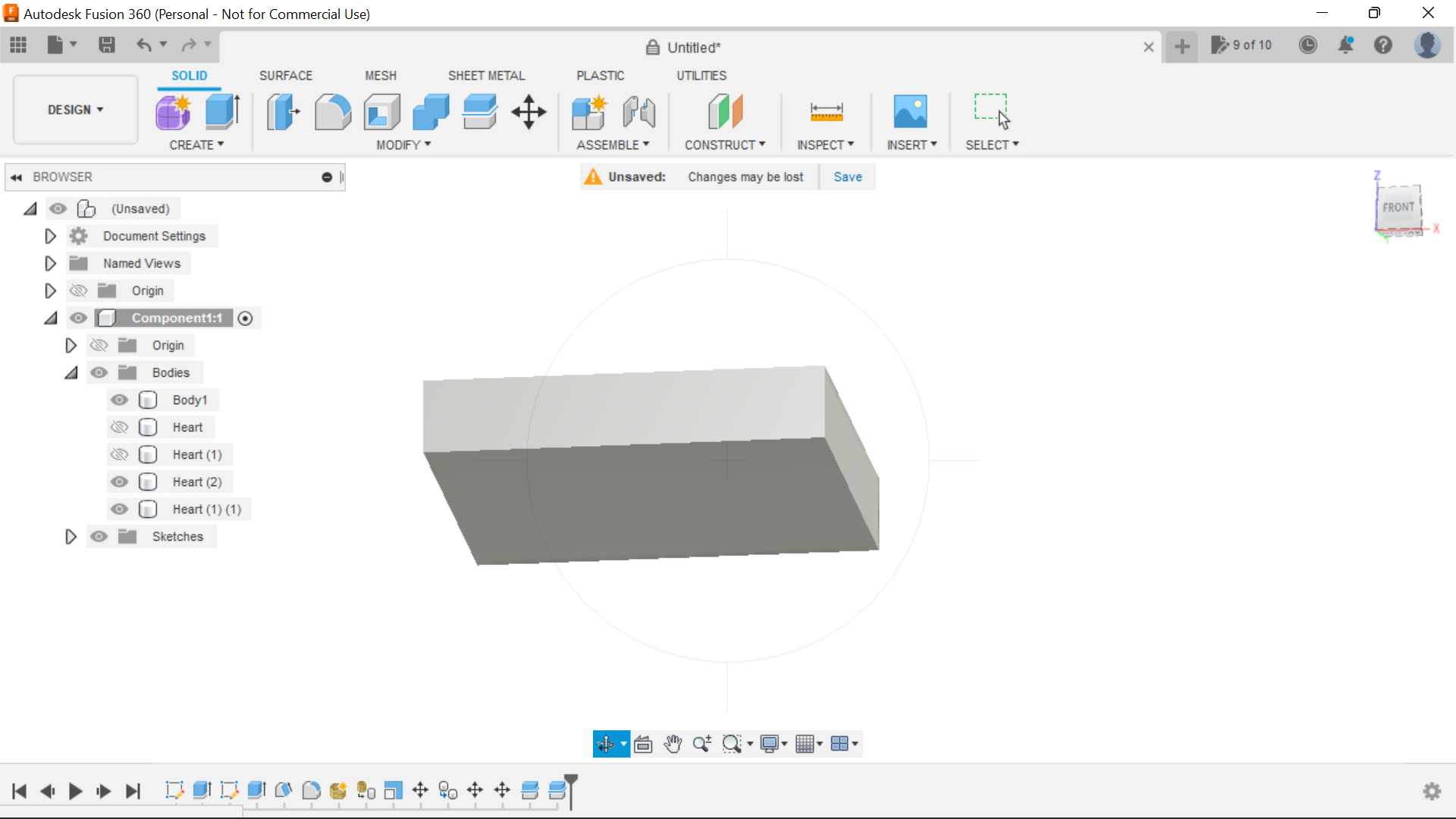Select the Joint tool in Assemble
The height and width of the screenshot is (819, 1456).
[638, 111]
